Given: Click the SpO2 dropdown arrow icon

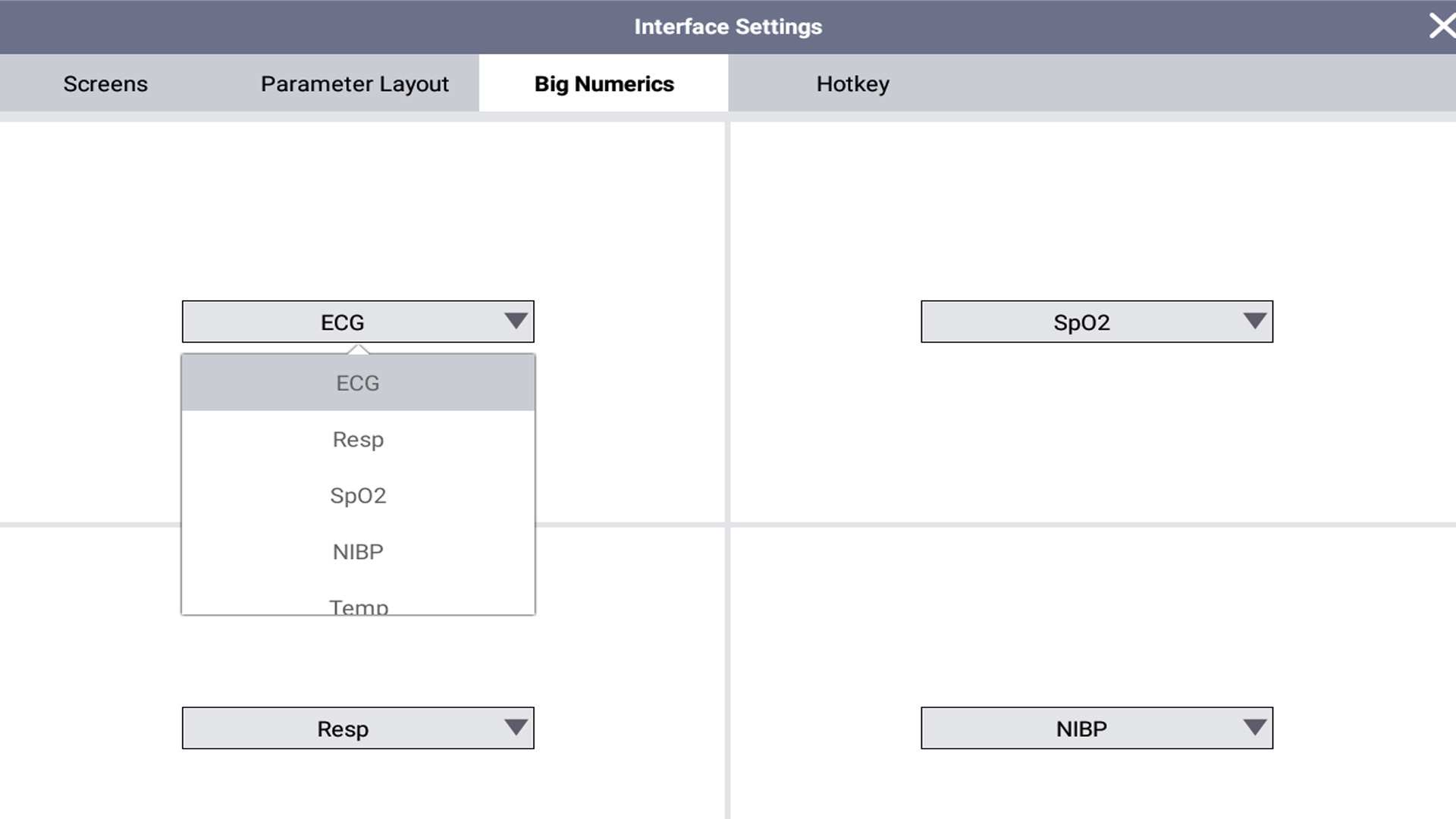Looking at the screenshot, I should coord(1254,321).
